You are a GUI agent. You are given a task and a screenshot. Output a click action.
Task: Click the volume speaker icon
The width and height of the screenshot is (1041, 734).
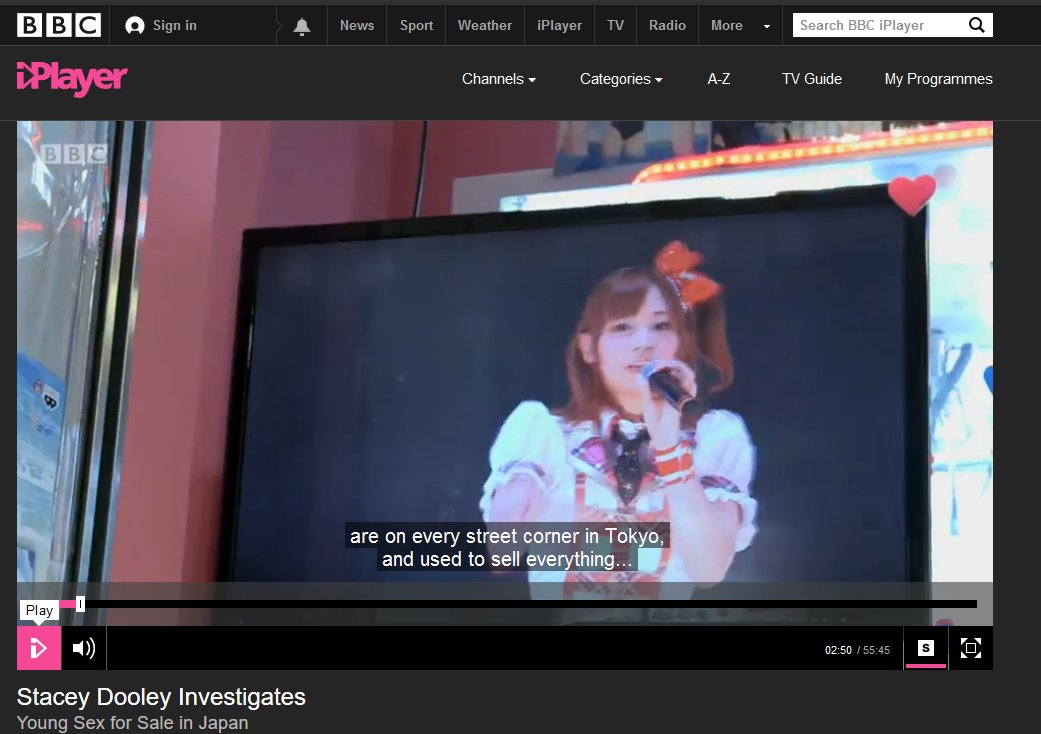click(x=84, y=648)
